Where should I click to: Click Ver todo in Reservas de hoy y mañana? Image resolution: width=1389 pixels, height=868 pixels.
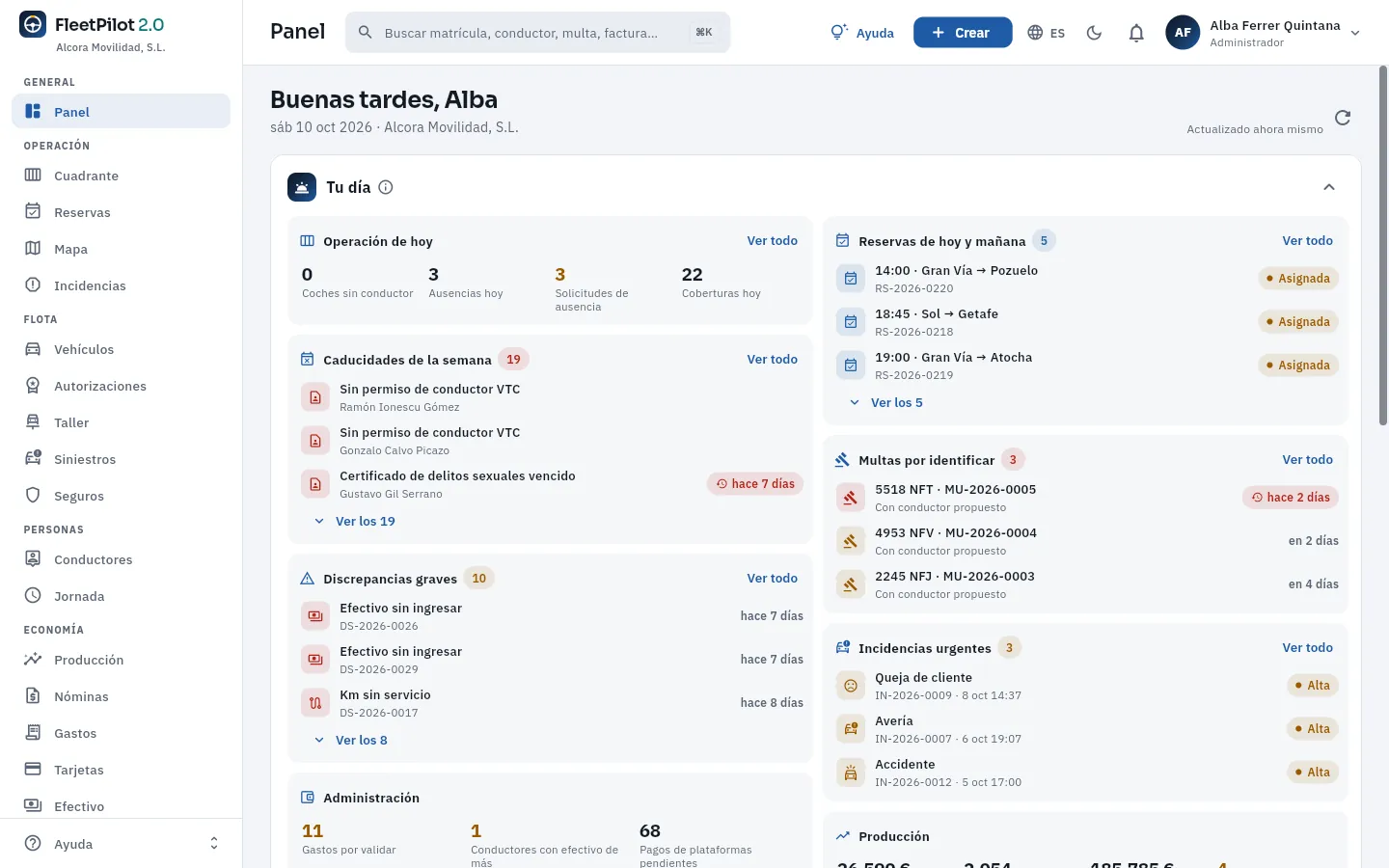[1307, 241]
